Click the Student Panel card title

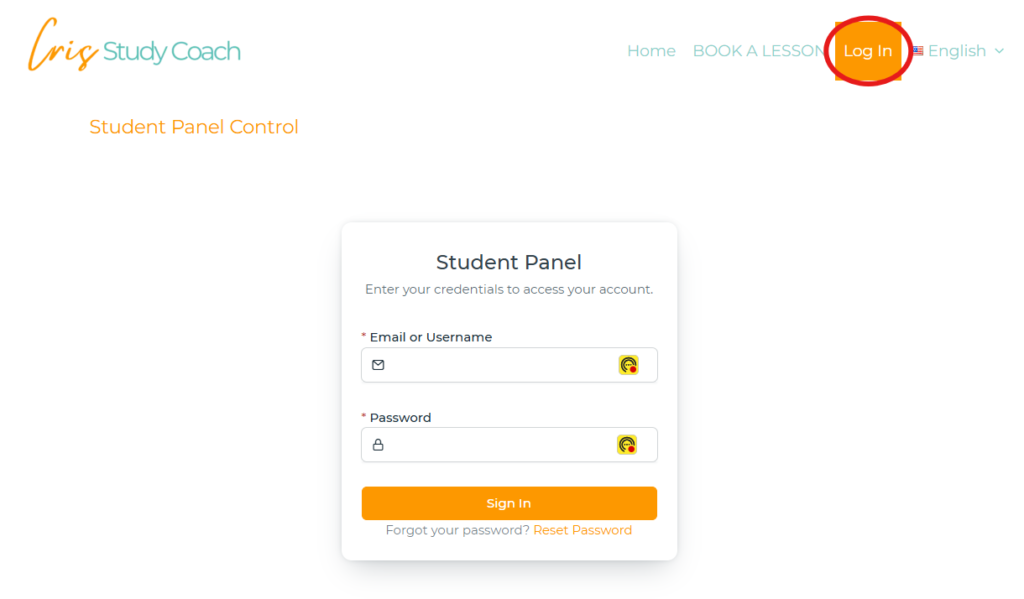(x=509, y=263)
